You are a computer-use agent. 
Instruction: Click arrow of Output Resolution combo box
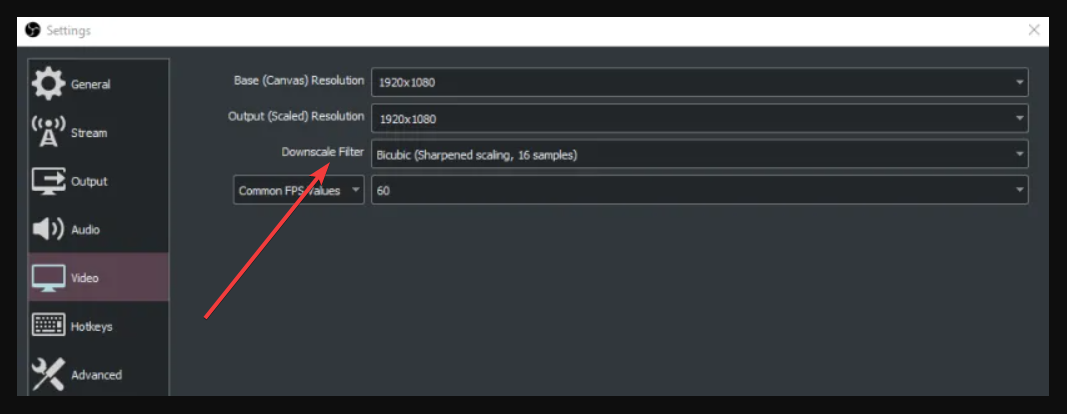coord(1019,119)
